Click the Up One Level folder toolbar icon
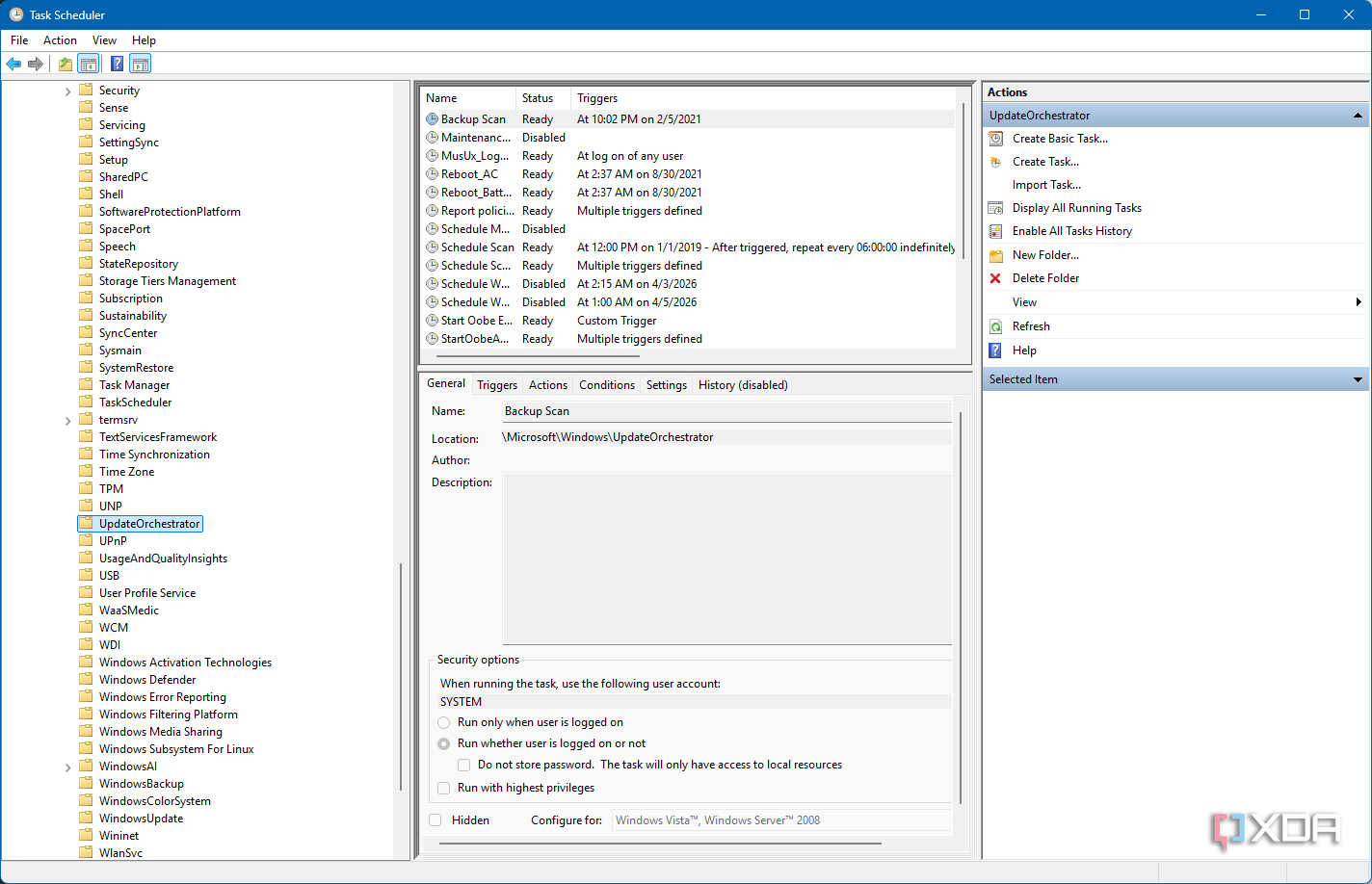 [66, 65]
